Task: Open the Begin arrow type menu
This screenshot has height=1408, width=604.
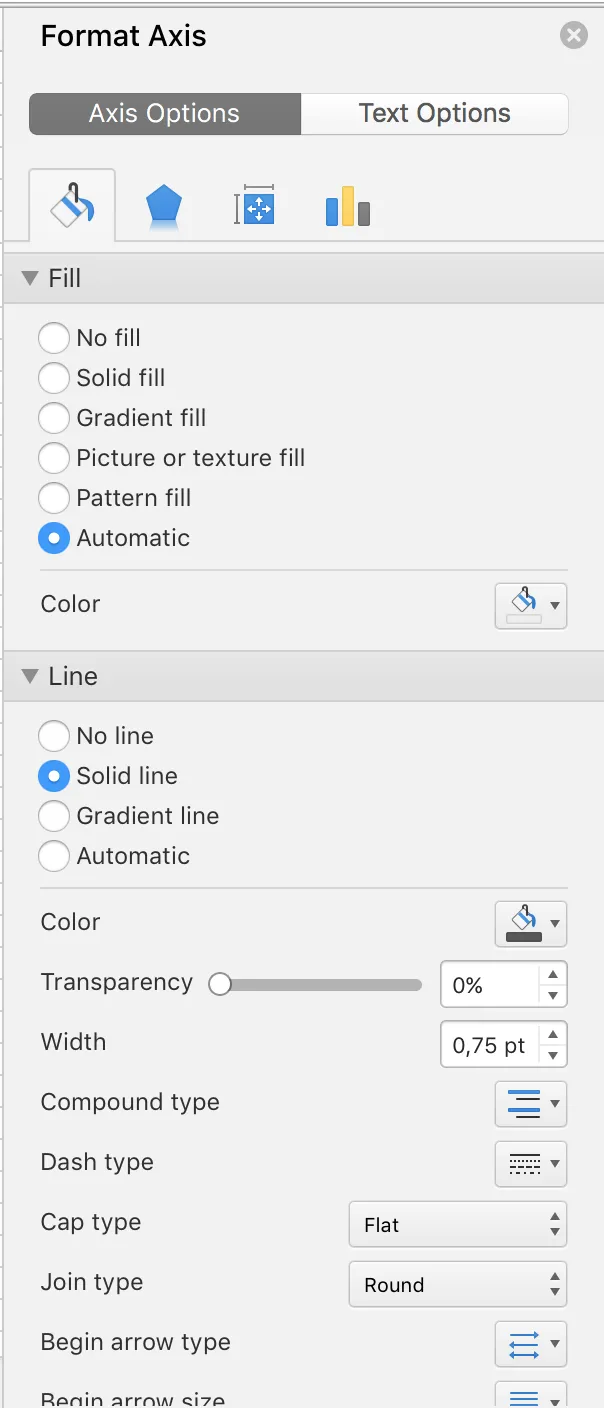Action: 531,1344
